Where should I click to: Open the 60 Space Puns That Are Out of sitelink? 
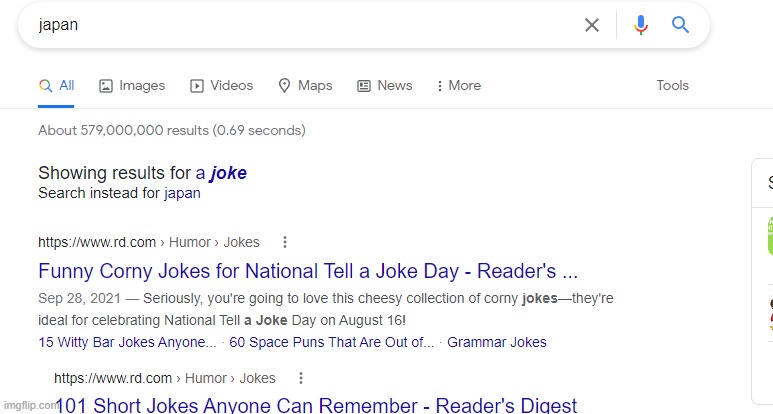click(x=332, y=342)
